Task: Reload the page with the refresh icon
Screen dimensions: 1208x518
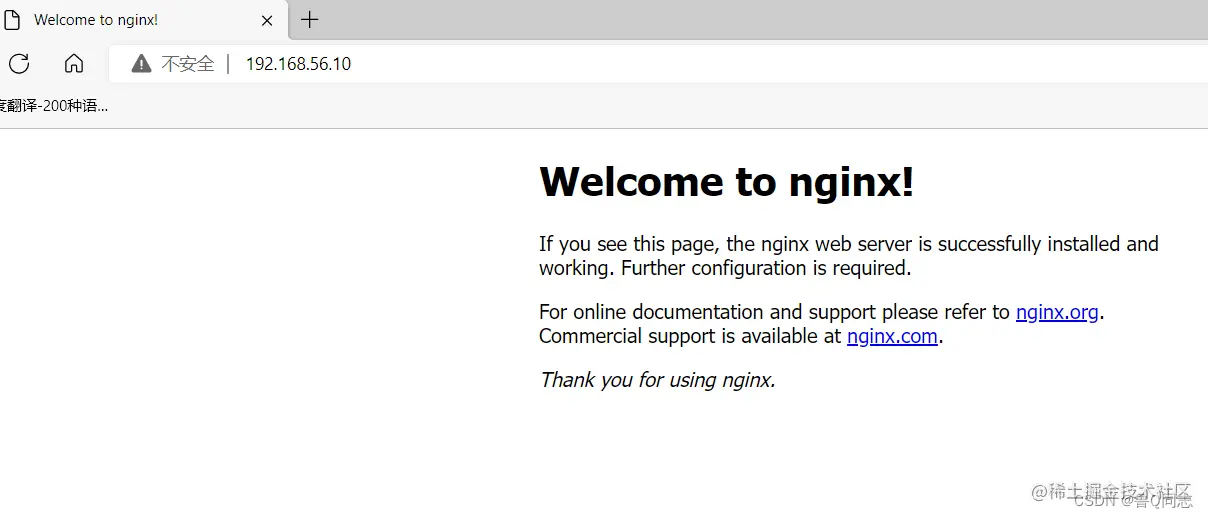Action: click(x=19, y=64)
